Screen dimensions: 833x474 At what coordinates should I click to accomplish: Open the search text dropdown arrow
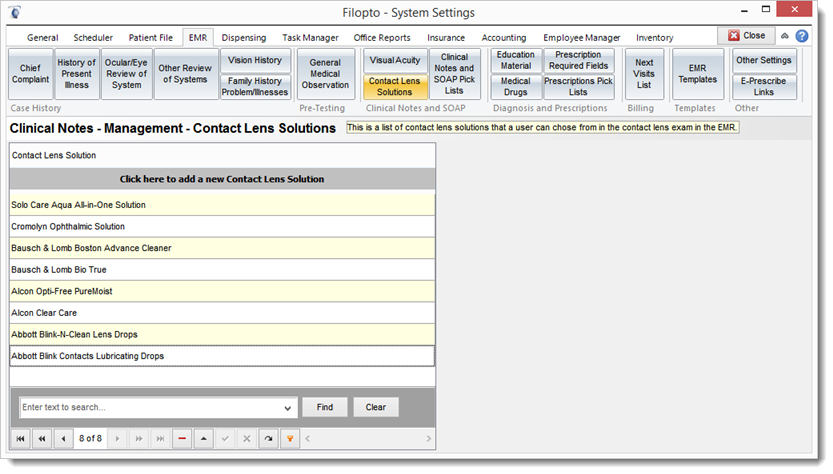coord(287,408)
